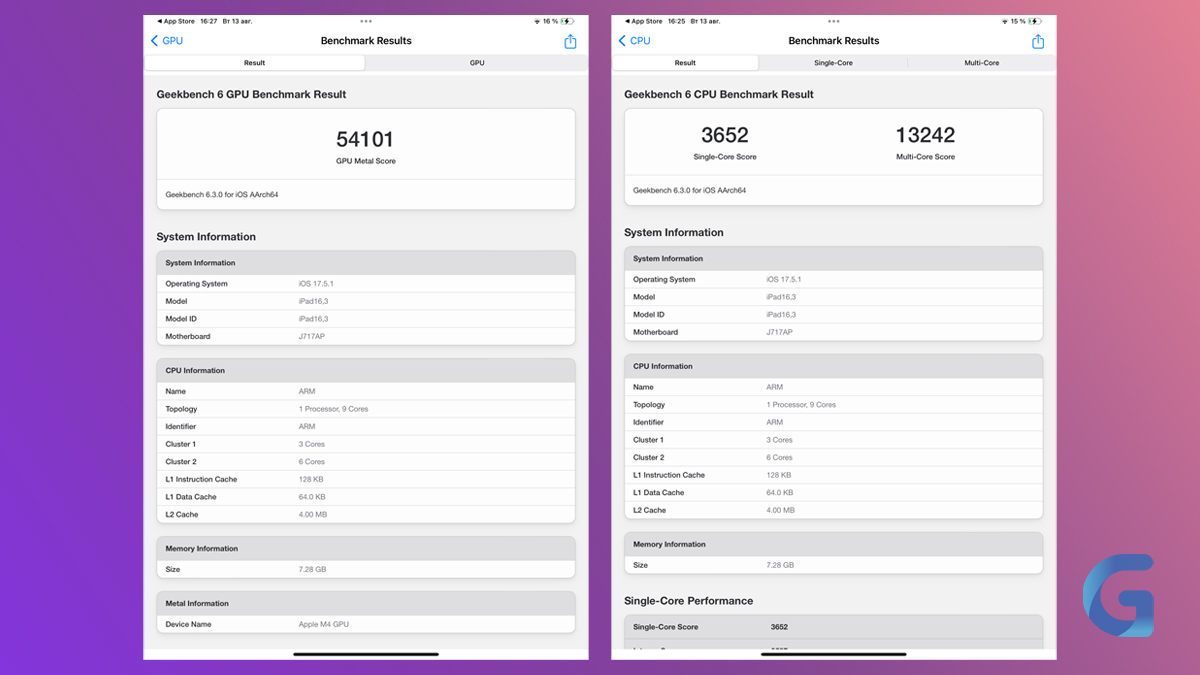Select L2 Cache row in GPU window
The image size is (1200, 675).
[x=366, y=514]
